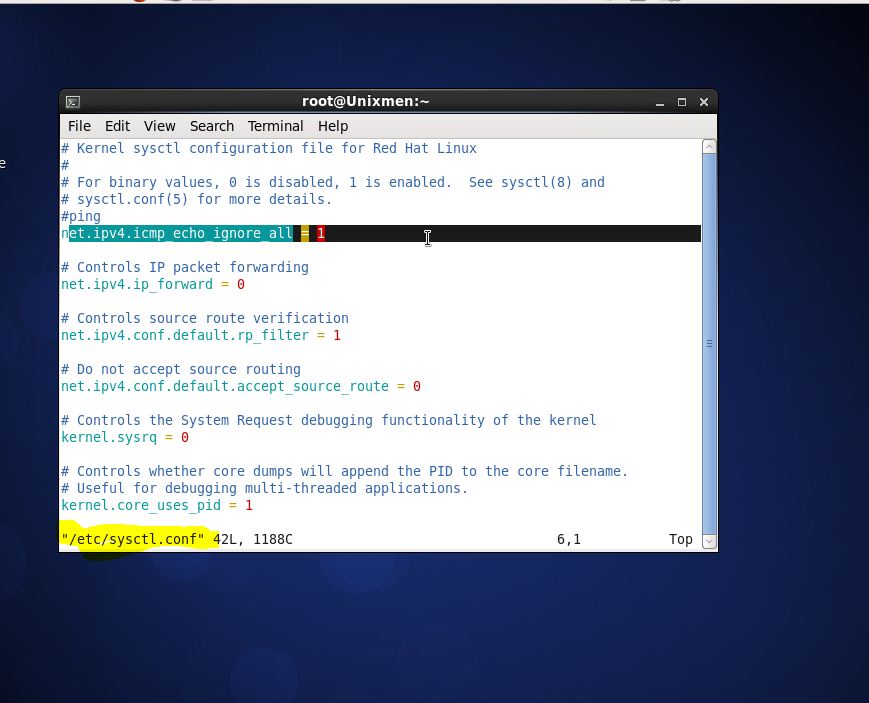Click the "6,1" cursor position indicator
Image resolution: width=869 pixels, height=703 pixels.
pos(569,539)
